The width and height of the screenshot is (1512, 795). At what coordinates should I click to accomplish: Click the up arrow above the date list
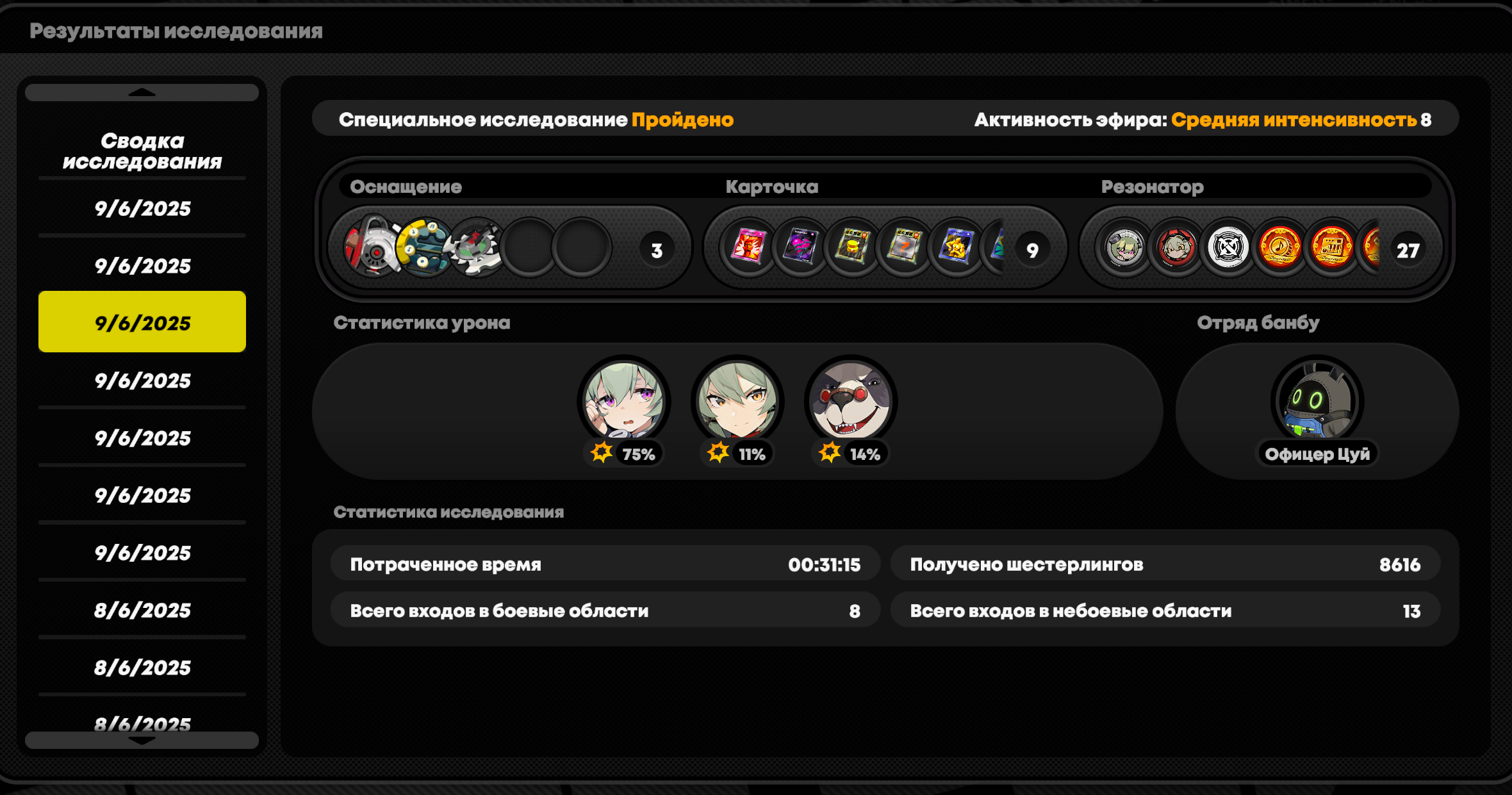(142, 92)
